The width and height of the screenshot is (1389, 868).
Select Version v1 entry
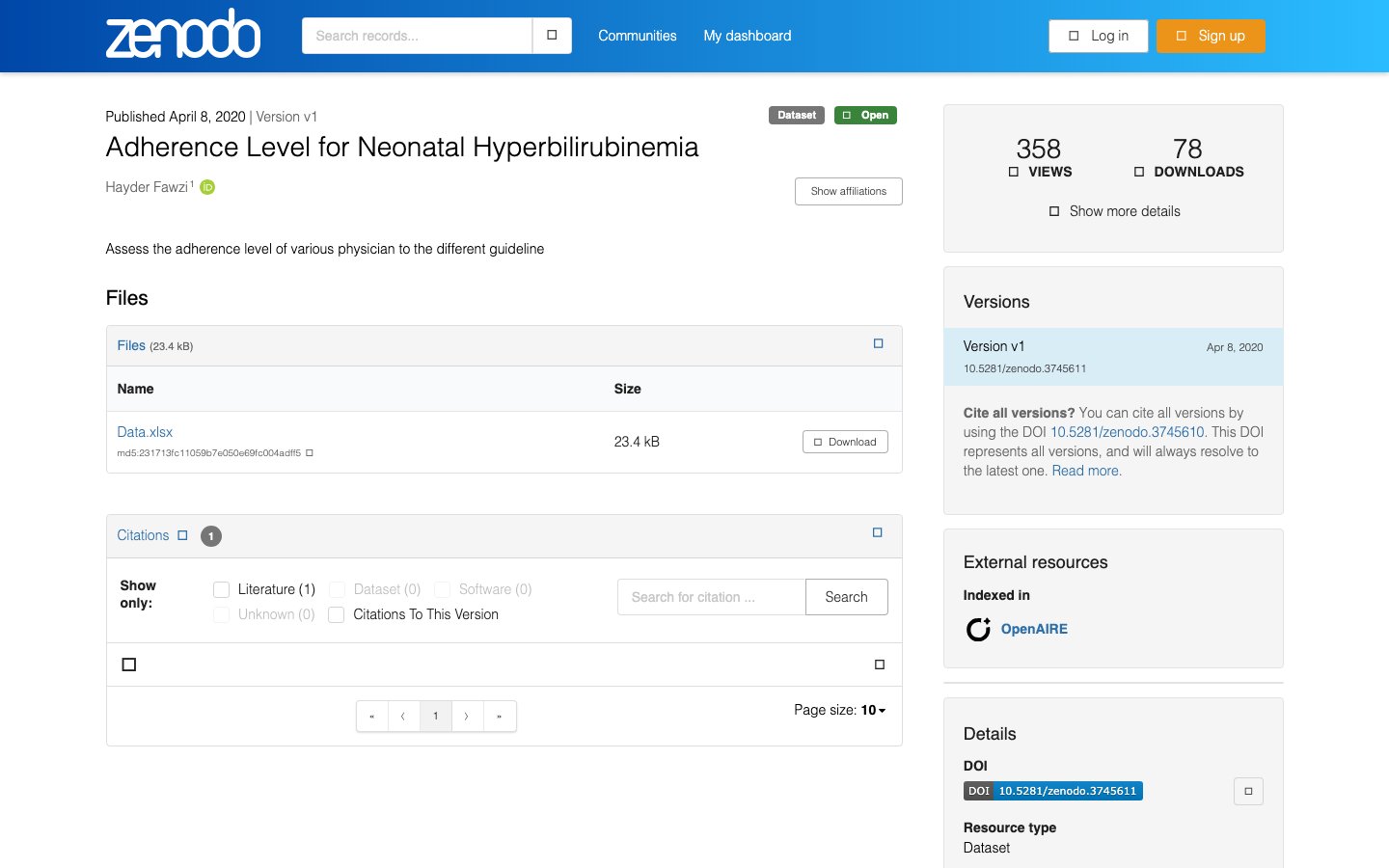[x=1113, y=357]
